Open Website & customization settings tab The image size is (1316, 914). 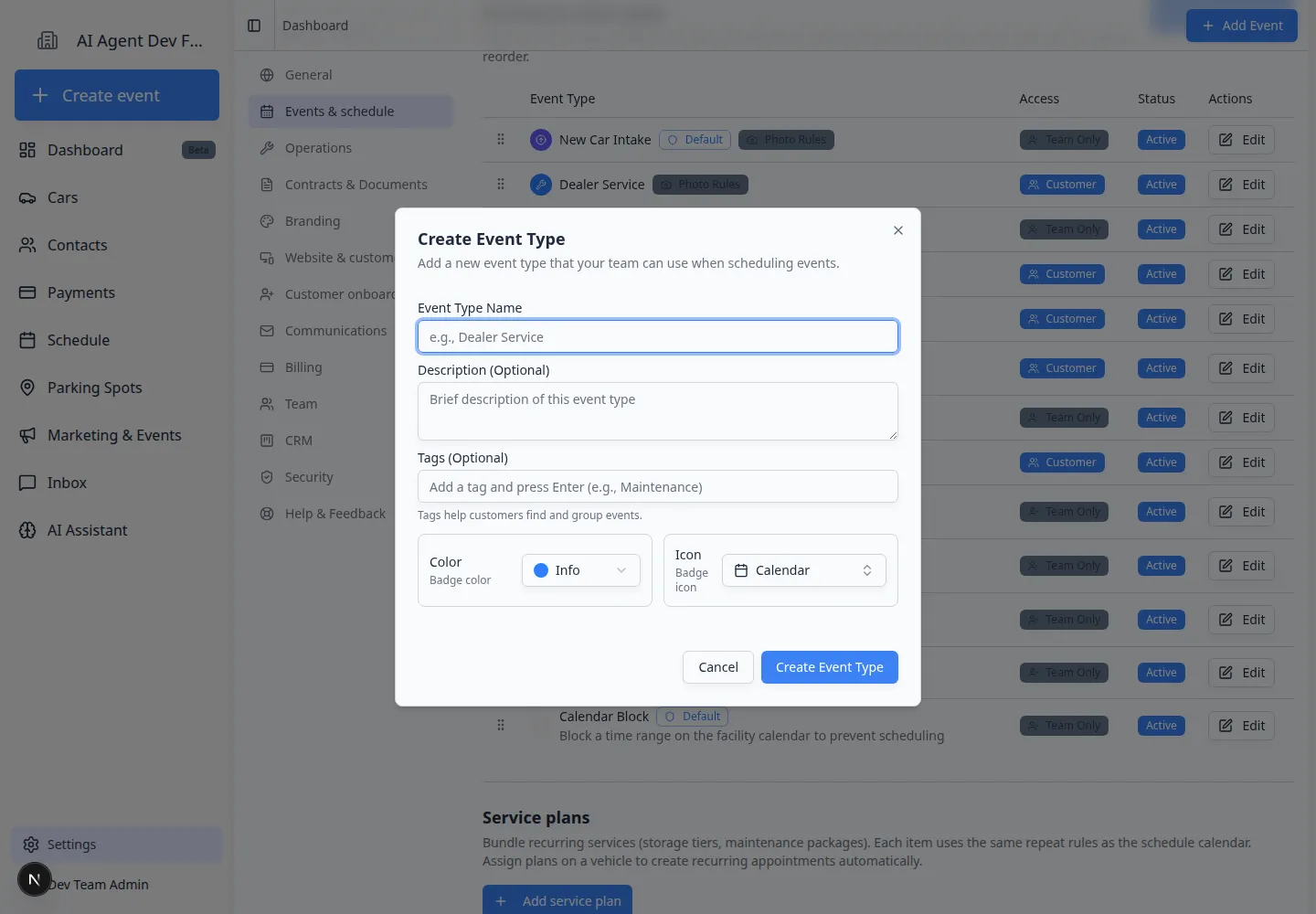pos(323,258)
